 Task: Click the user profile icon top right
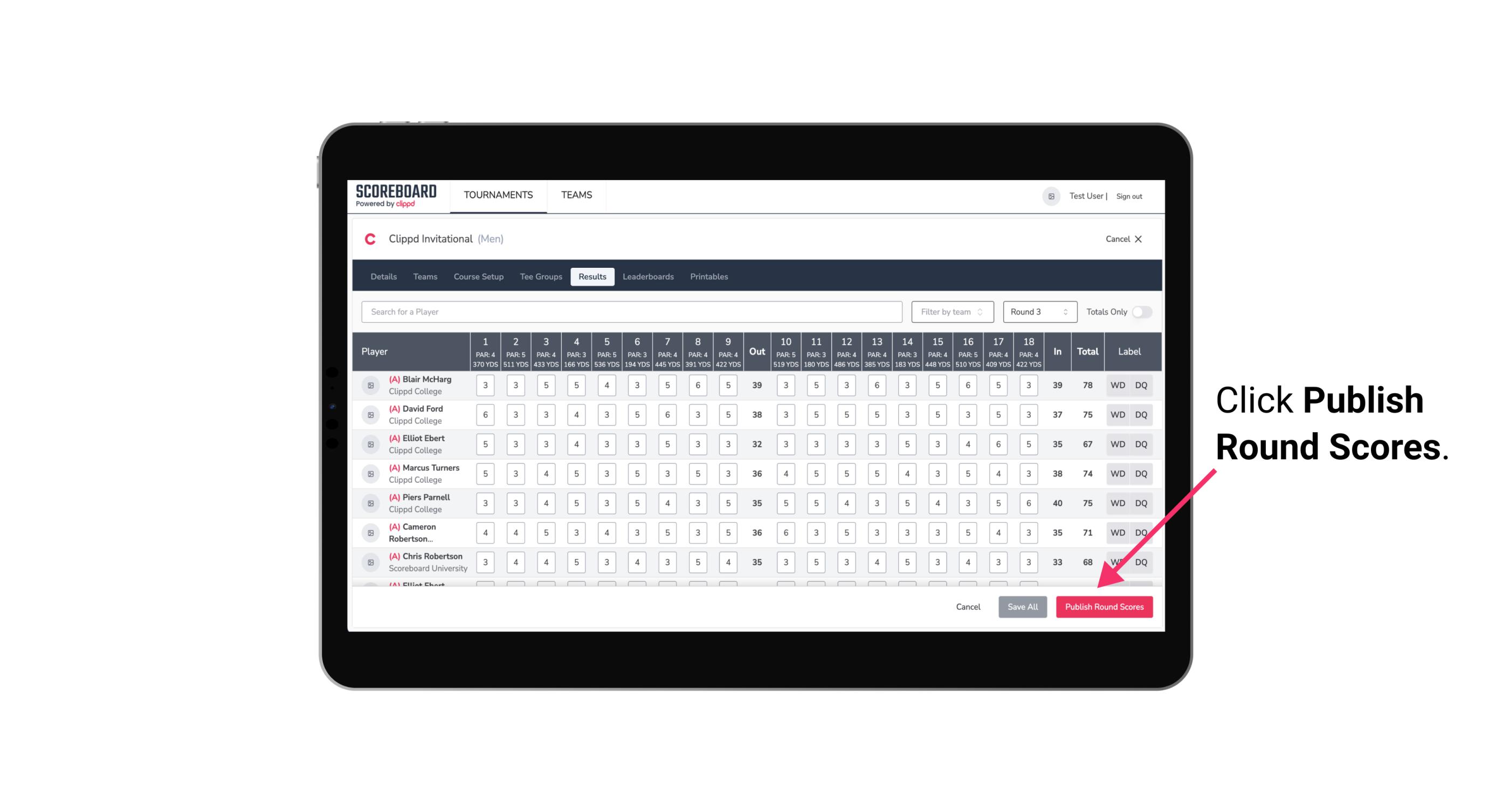pos(1052,196)
